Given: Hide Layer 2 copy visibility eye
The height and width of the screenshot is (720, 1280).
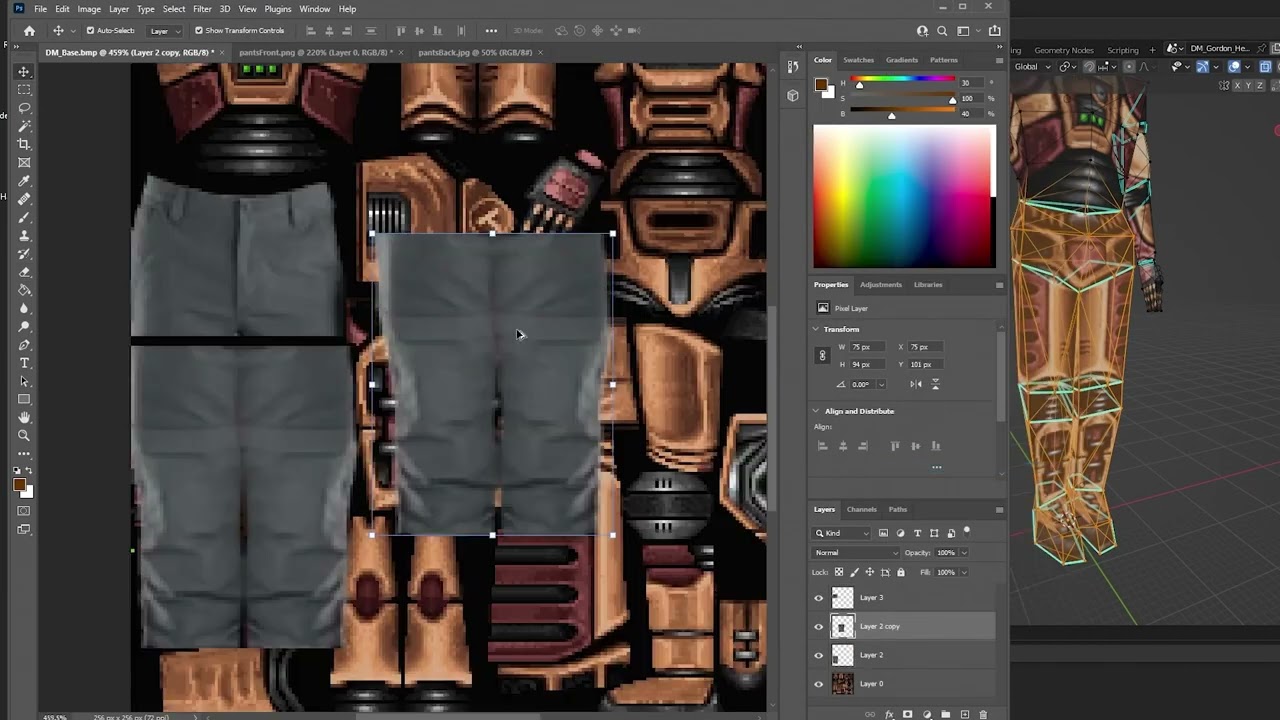Looking at the screenshot, I should click(819, 627).
